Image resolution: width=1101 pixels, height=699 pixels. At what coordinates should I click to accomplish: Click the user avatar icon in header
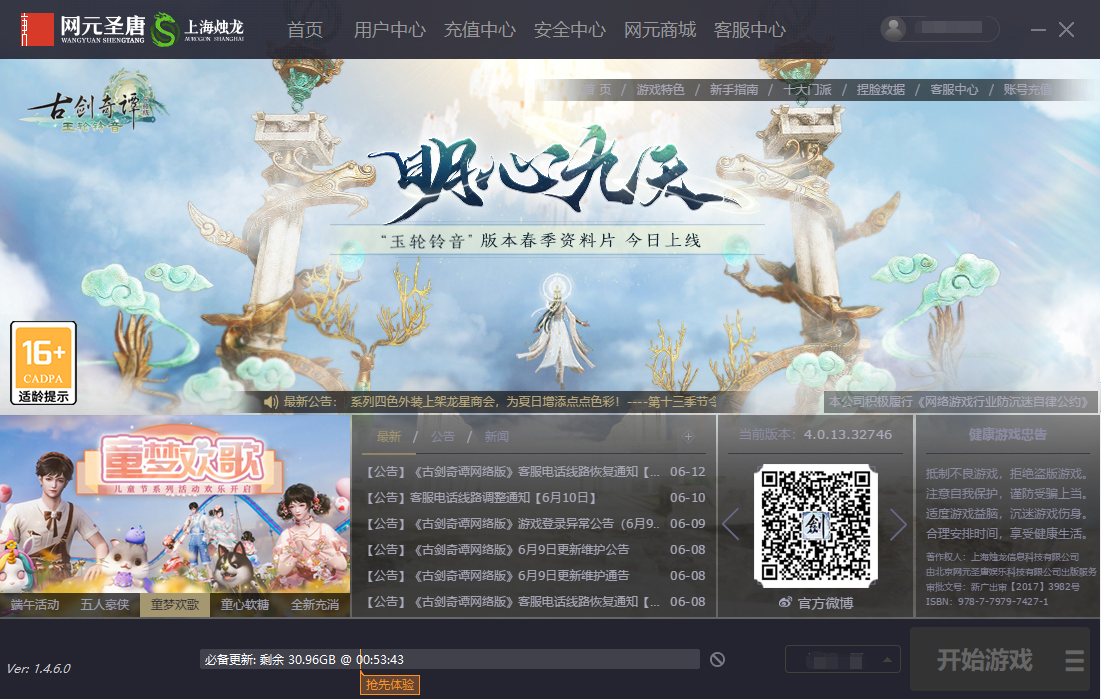tap(894, 29)
